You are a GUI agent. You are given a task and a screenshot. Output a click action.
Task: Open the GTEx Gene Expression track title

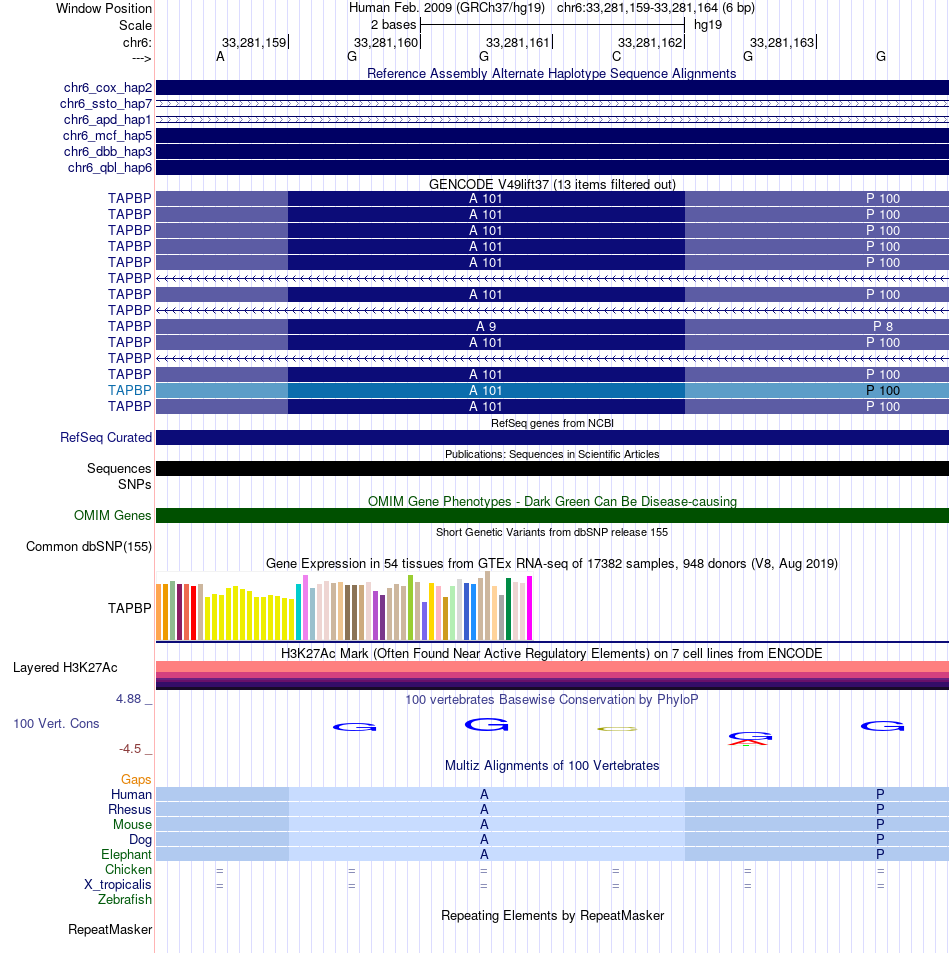coord(552,563)
